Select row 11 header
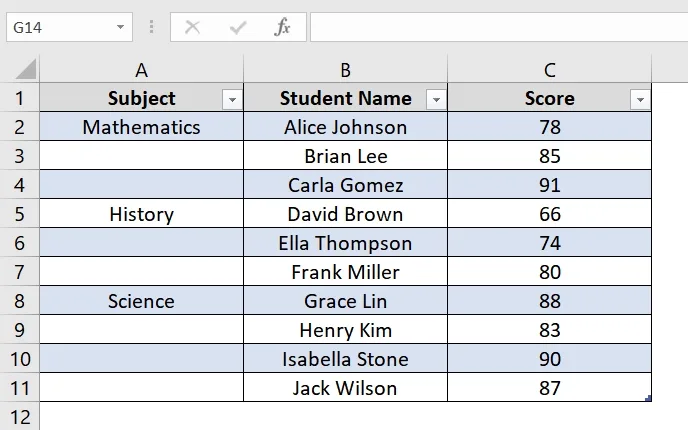Image resolution: width=688 pixels, height=430 pixels. [x=19, y=387]
